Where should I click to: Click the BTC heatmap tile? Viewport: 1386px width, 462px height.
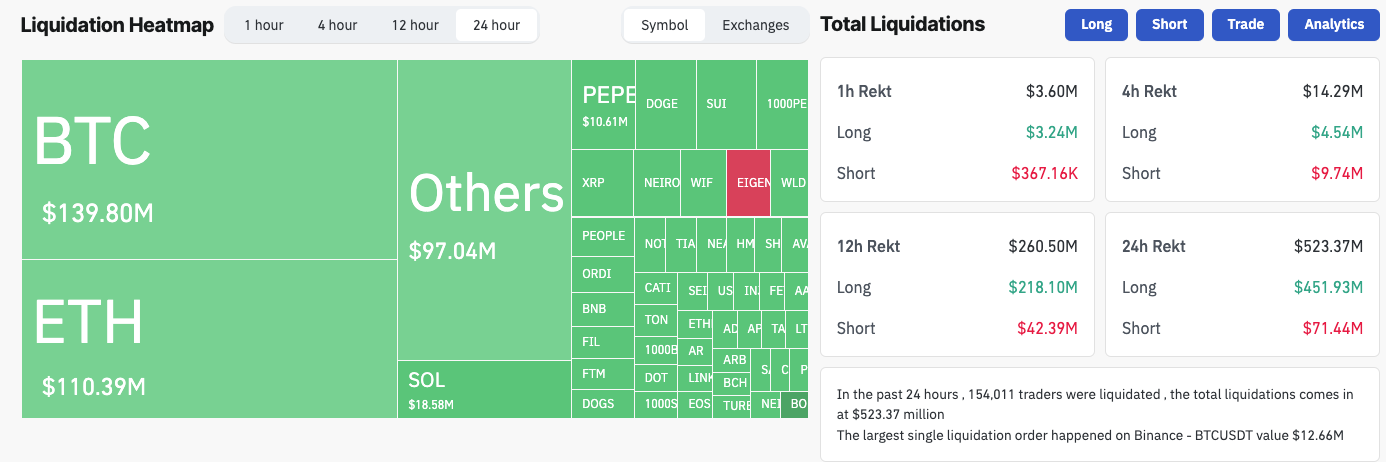tap(209, 159)
